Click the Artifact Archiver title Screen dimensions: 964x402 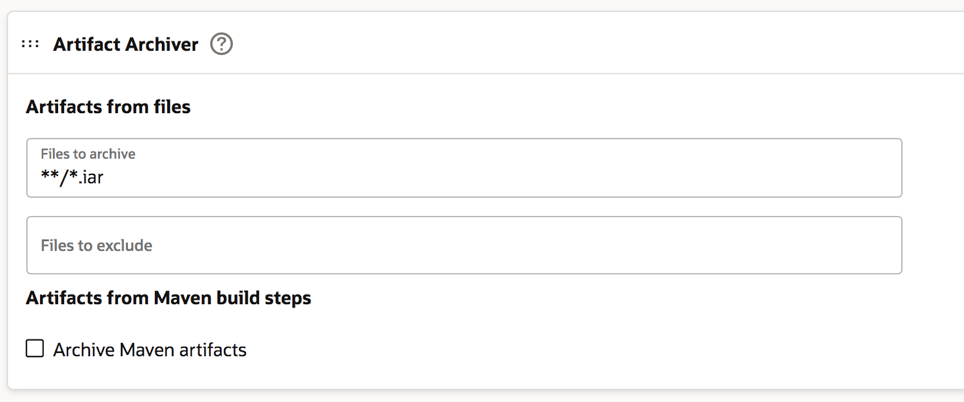(125, 45)
